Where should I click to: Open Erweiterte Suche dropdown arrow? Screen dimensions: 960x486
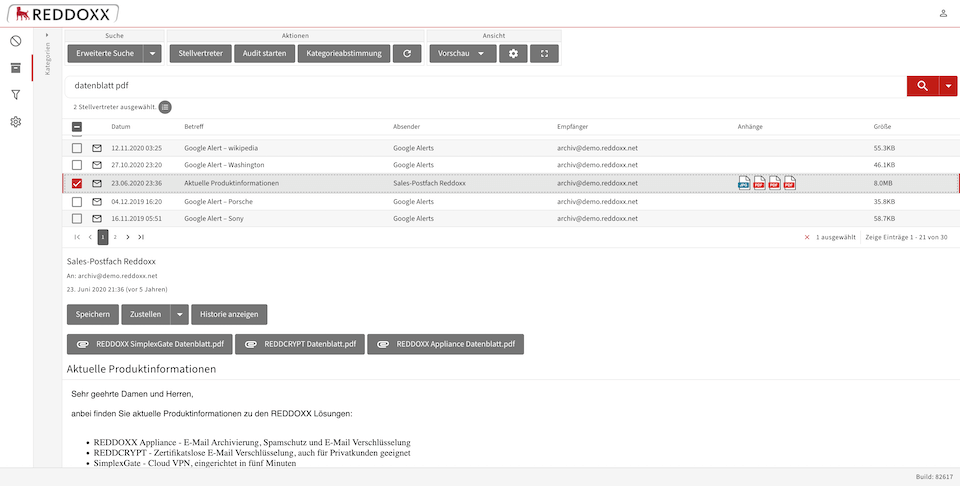152,53
